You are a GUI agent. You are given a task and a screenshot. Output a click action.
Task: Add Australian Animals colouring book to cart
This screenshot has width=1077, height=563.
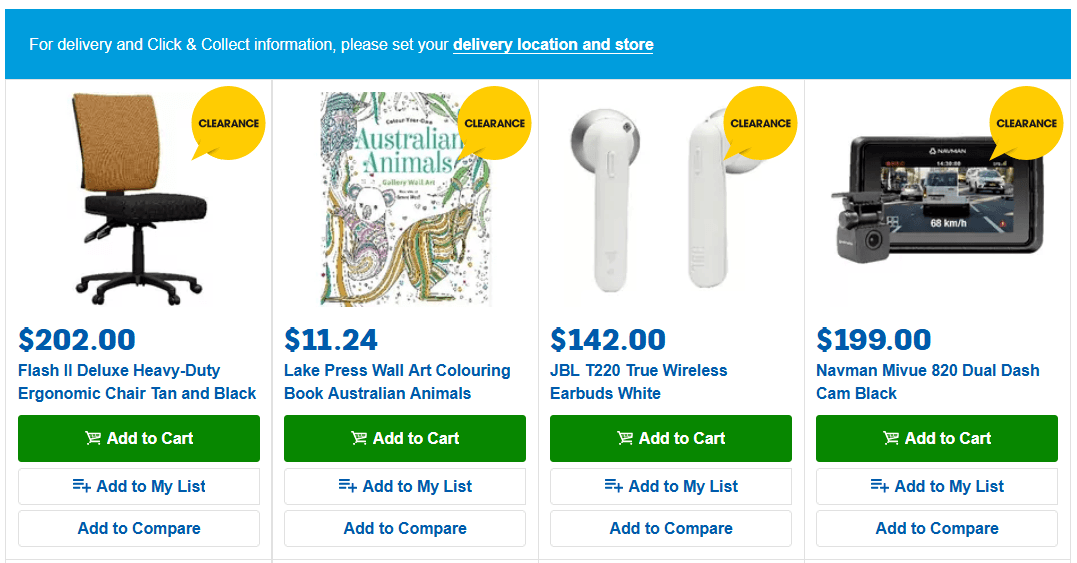click(x=405, y=438)
